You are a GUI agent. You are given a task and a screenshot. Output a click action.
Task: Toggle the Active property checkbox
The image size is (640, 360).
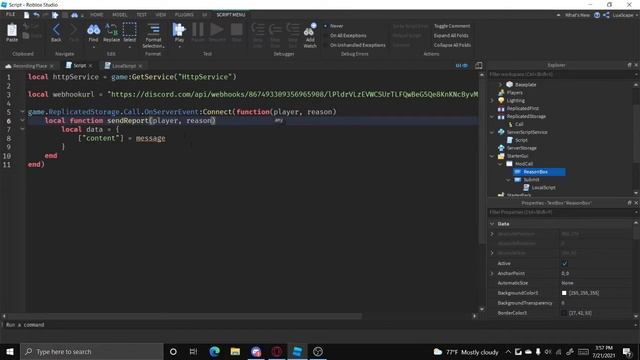click(x=564, y=264)
